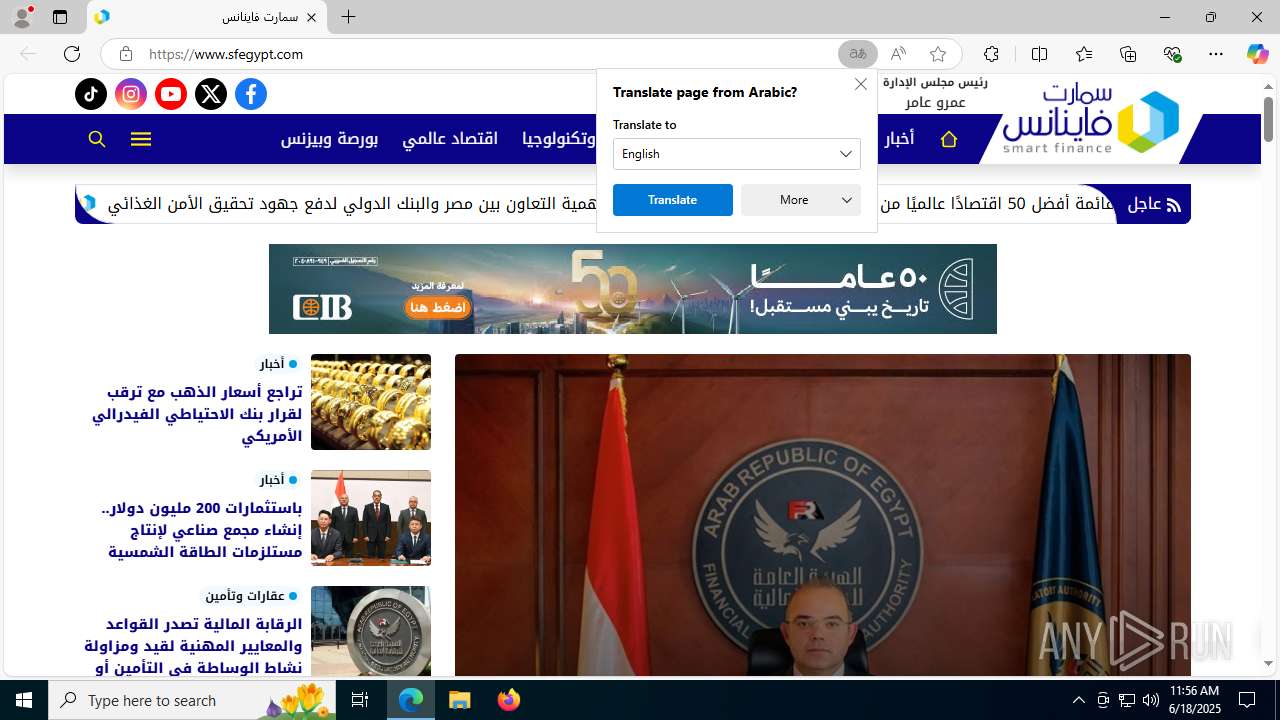Open officials signing ceremony thumbnail
Image resolution: width=1280 pixels, height=720 pixels.
point(371,518)
